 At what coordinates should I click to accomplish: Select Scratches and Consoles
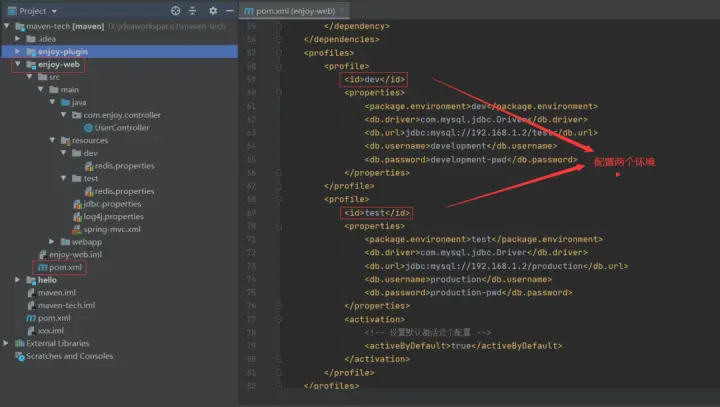[x=69, y=356]
